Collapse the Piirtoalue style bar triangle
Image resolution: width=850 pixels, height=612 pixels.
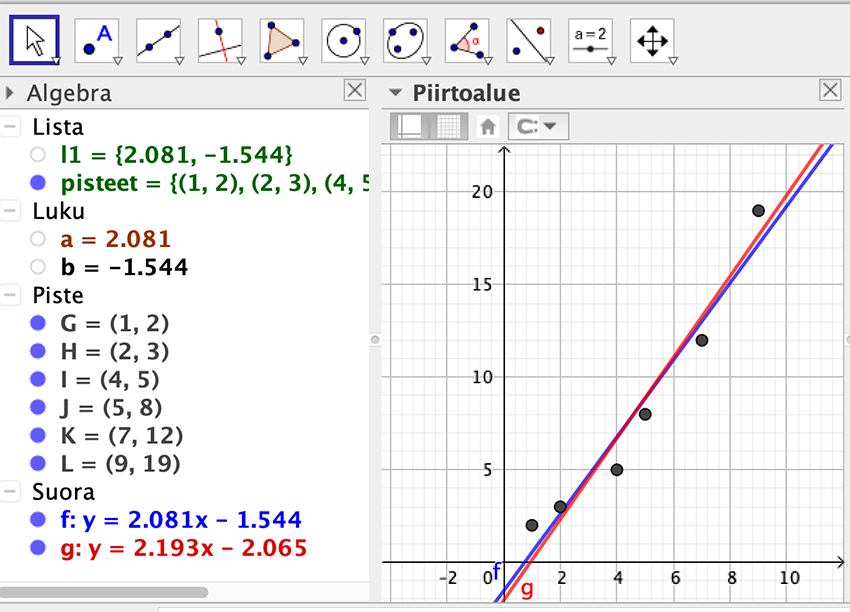coord(396,93)
